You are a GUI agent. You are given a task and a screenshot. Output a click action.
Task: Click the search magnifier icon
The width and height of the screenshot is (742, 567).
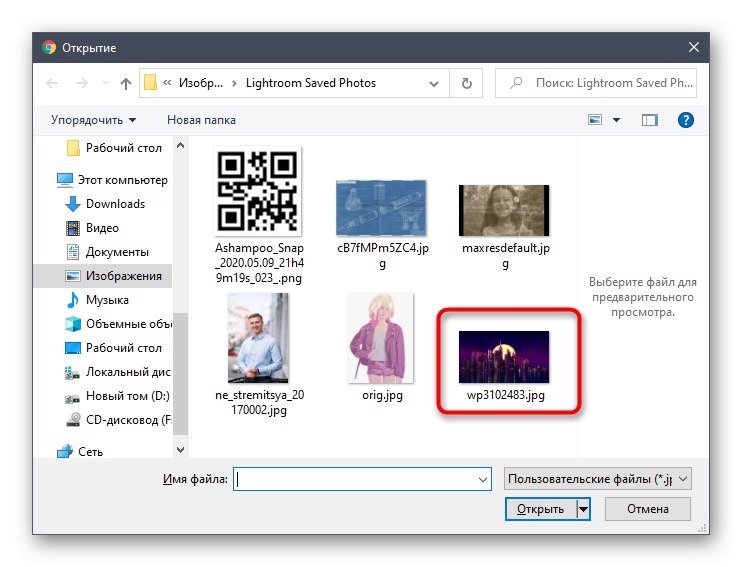point(516,83)
